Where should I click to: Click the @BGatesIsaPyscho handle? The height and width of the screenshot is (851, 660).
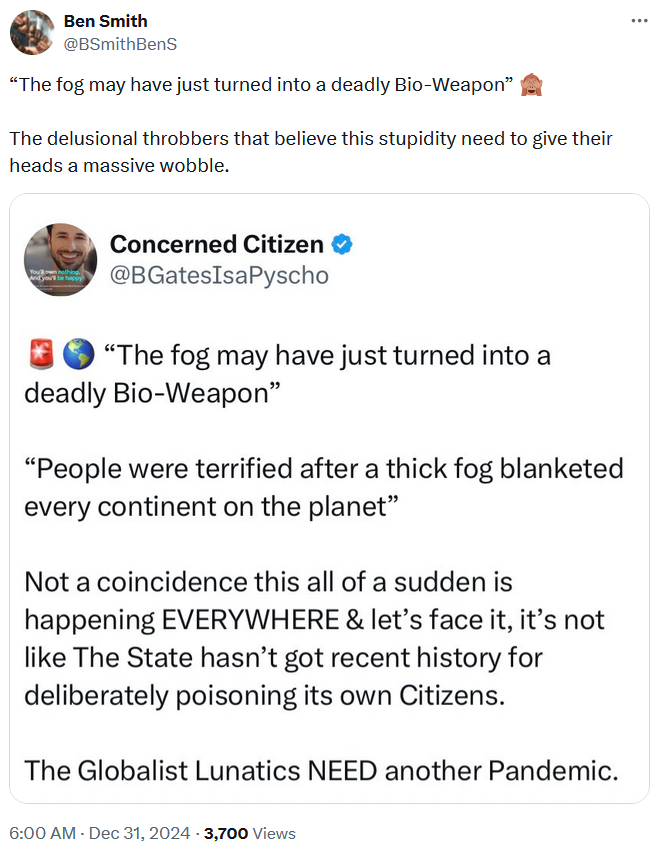pyautogui.click(x=218, y=274)
